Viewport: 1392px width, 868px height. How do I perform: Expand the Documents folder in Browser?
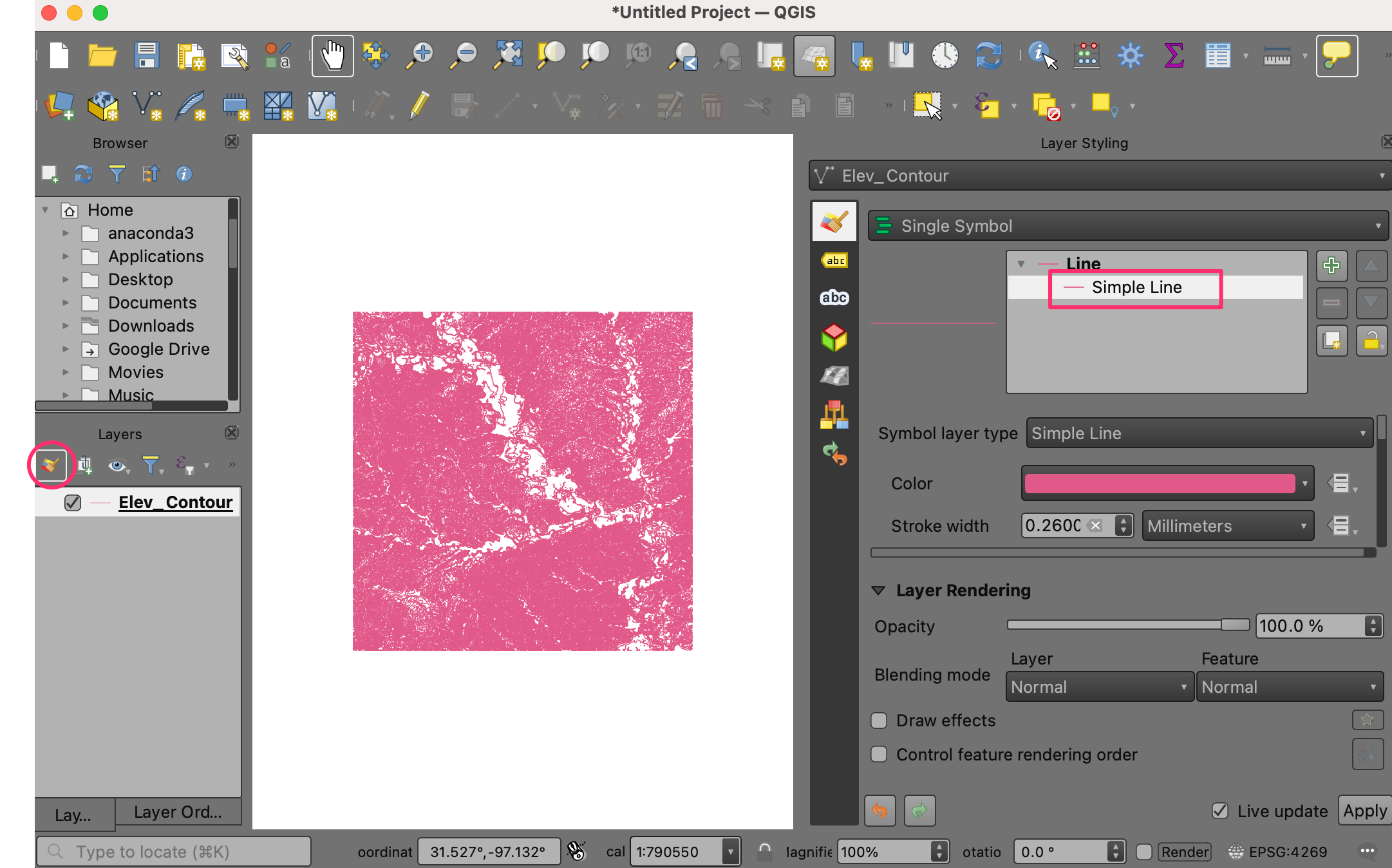[x=65, y=303]
